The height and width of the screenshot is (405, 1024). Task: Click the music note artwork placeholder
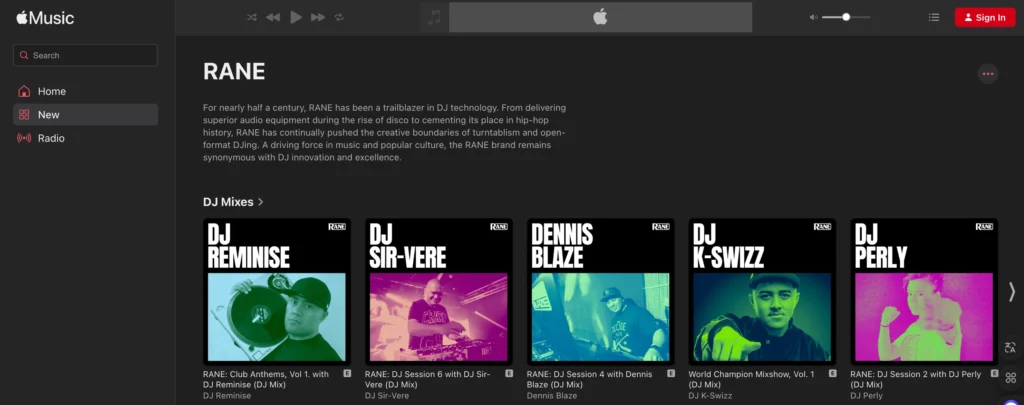coord(434,18)
